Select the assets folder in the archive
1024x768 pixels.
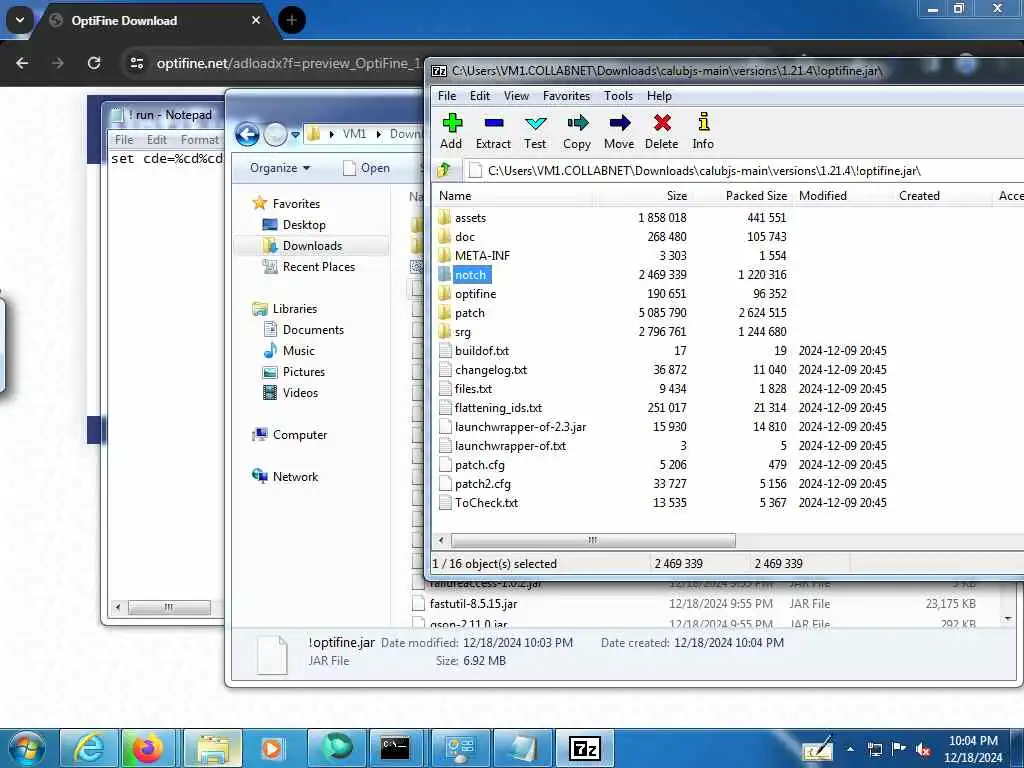[470, 217]
